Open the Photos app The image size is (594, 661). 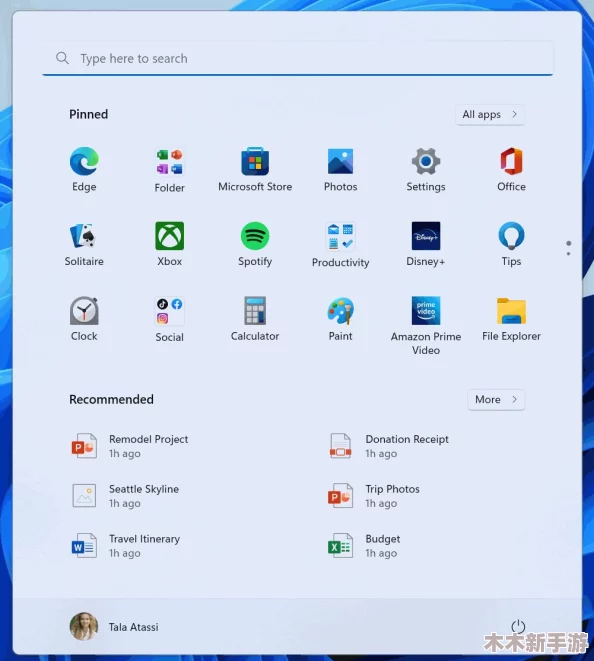(340, 161)
